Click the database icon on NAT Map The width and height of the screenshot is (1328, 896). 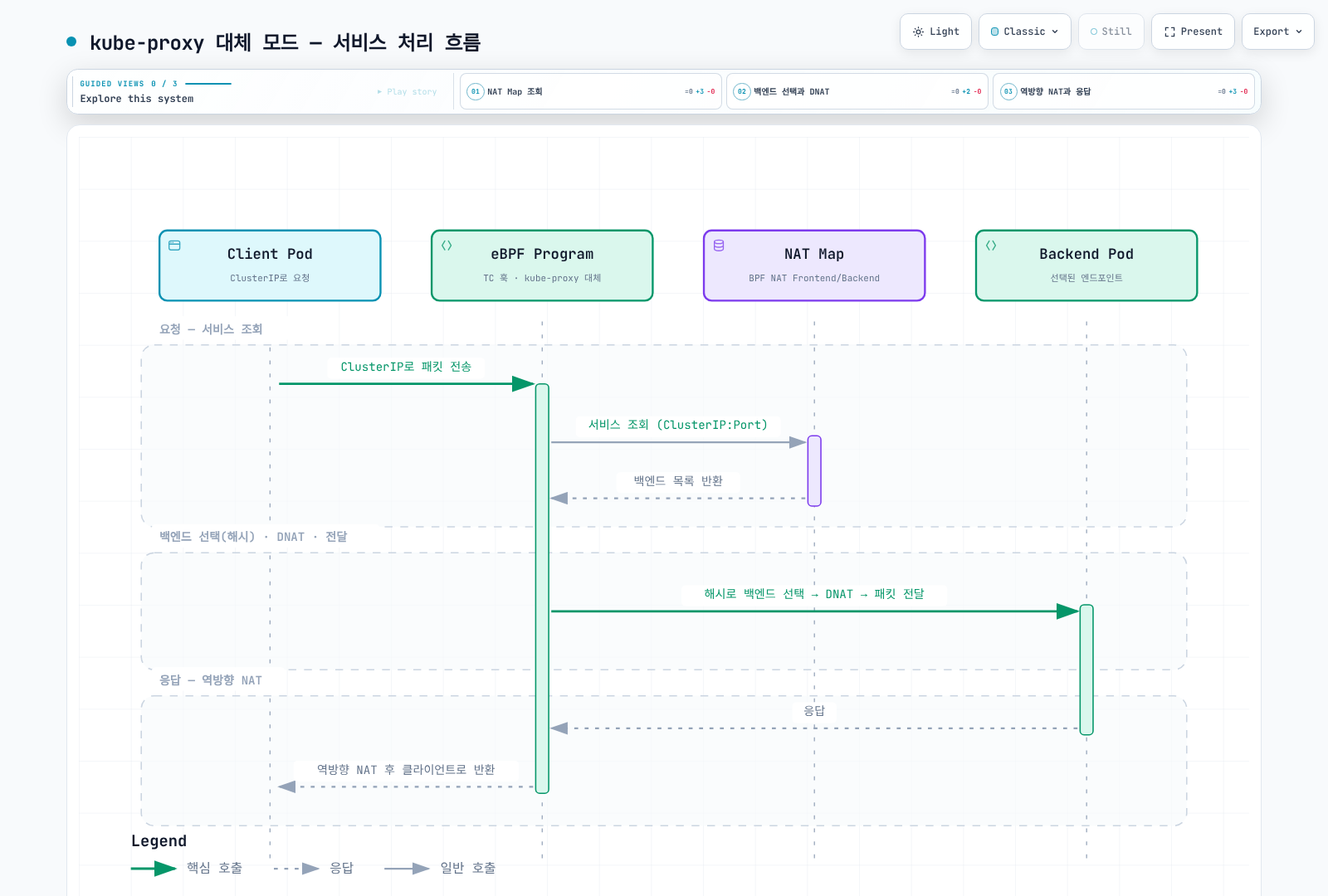tap(719, 246)
